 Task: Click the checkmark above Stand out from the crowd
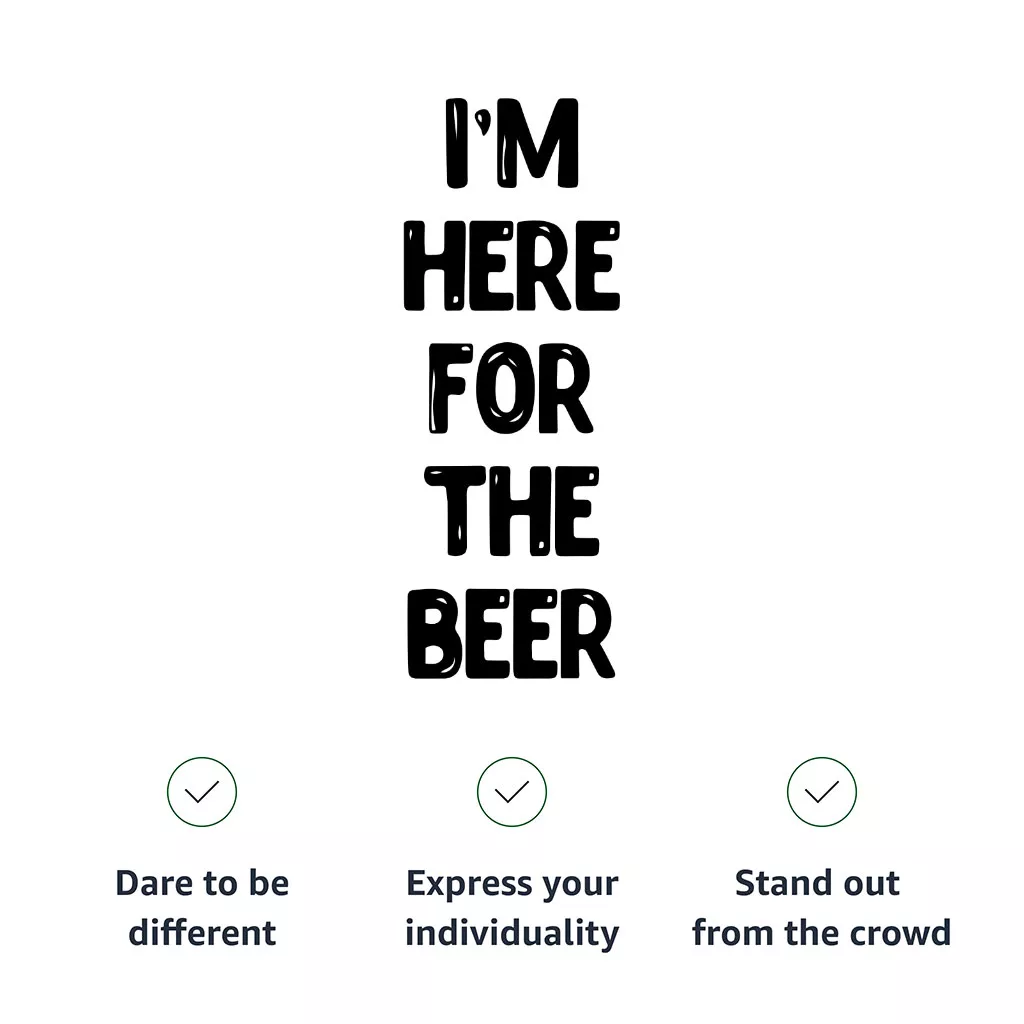822,792
